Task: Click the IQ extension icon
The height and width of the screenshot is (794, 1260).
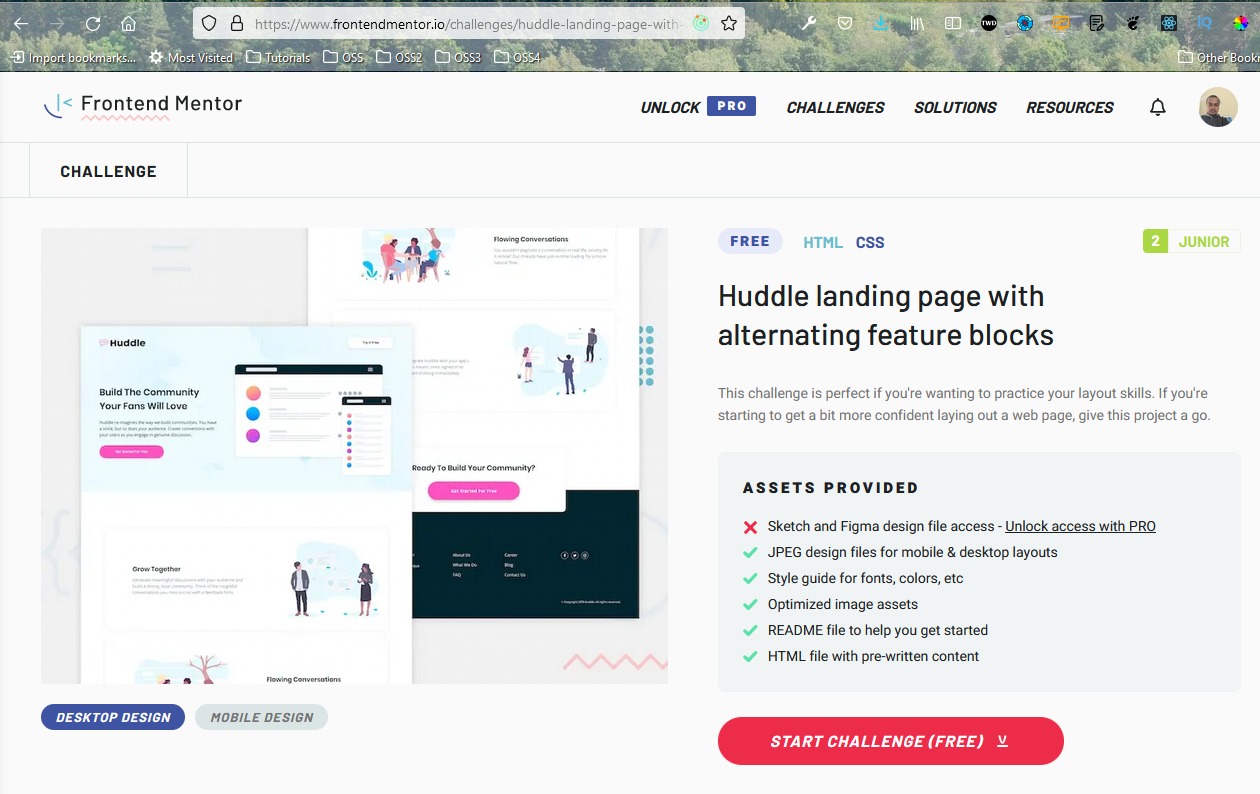Action: (1205, 23)
